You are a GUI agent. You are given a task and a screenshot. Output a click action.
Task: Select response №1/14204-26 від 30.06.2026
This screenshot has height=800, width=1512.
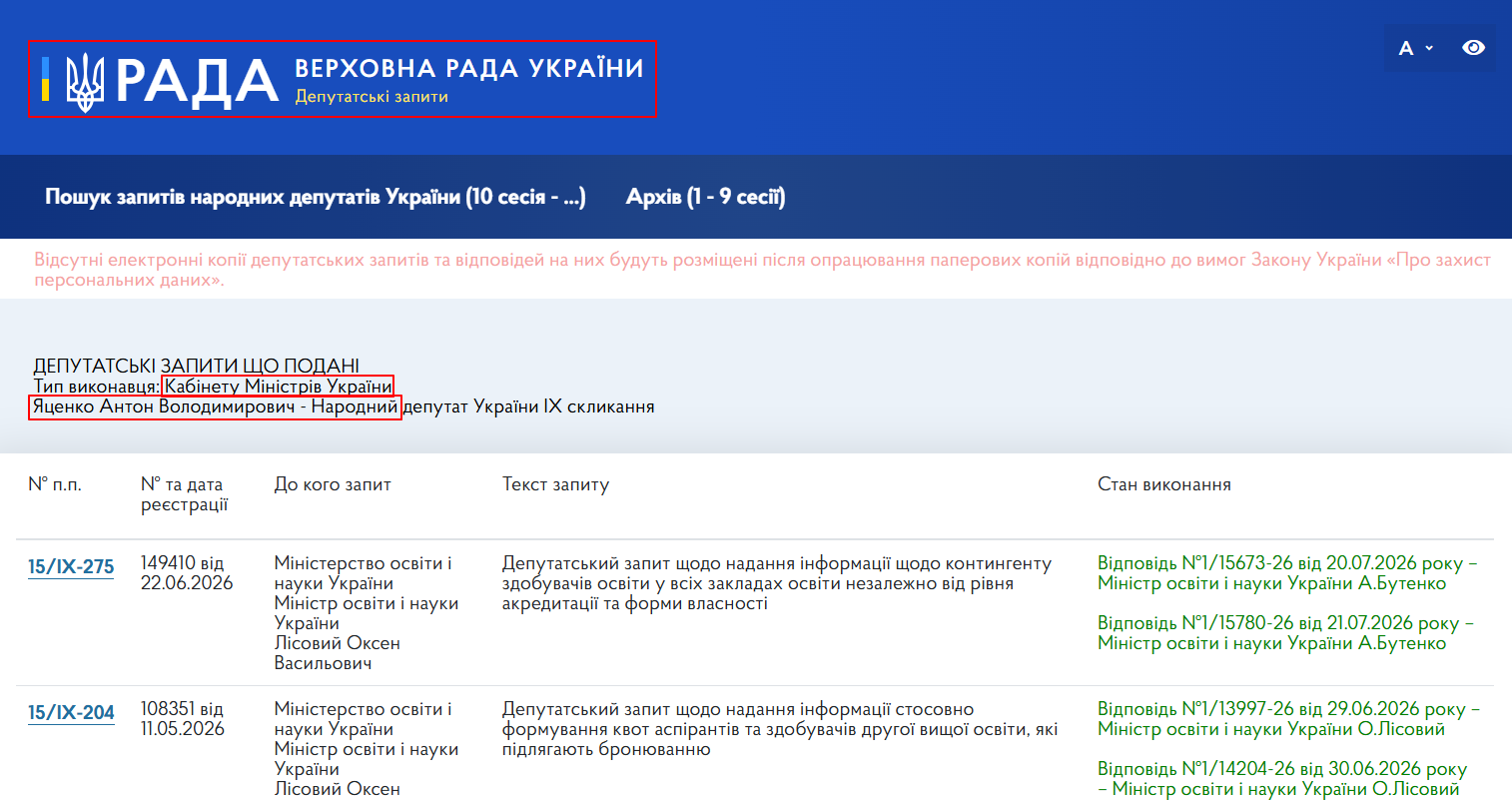click(x=1282, y=779)
